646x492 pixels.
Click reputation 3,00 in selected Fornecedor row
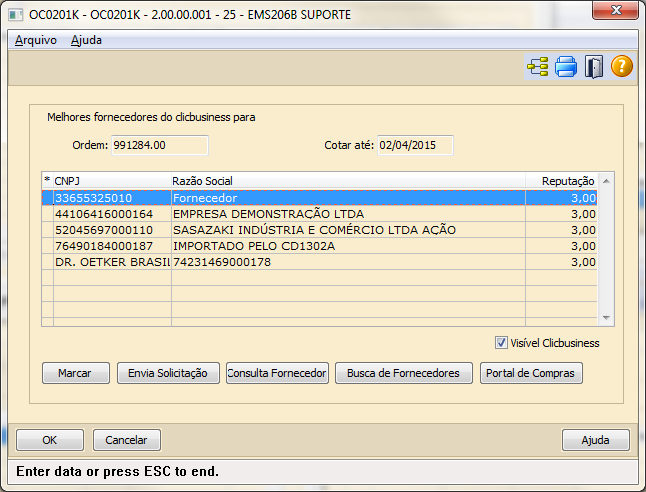561,198
